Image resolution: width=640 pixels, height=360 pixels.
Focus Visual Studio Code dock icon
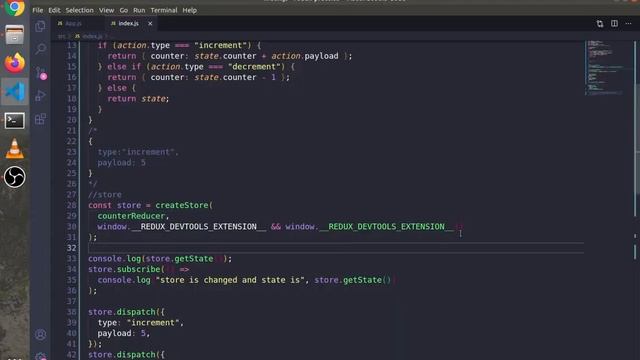15,91
